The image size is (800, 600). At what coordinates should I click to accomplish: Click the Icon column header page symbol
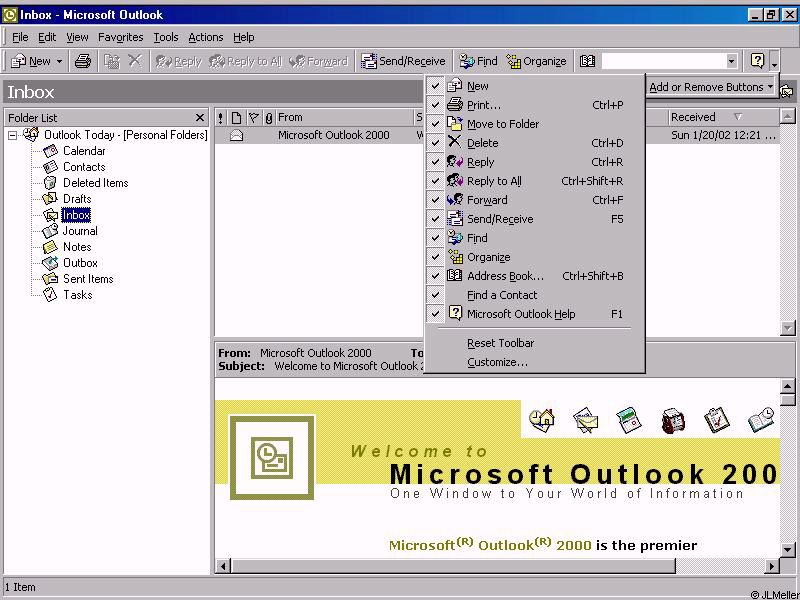coord(236,118)
